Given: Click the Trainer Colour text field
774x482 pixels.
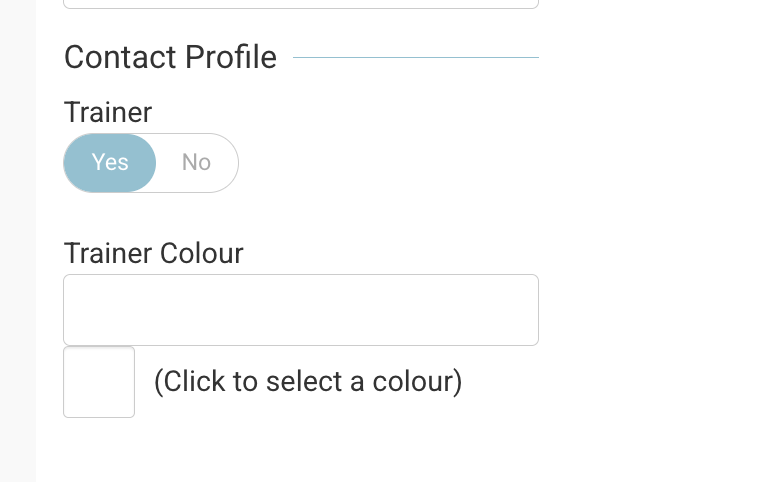Looking at the screenshot, I should click(301, 310).
